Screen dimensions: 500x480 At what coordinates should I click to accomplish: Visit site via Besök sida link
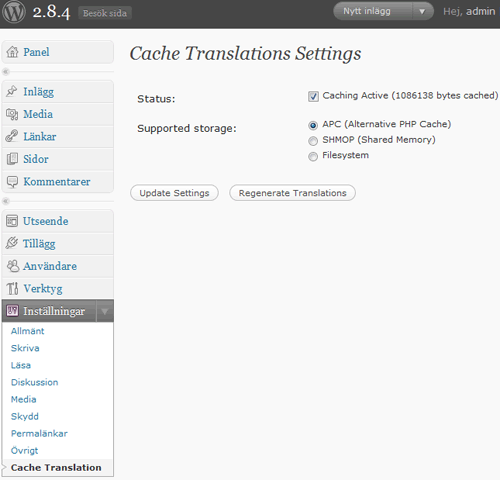[105, 13]
